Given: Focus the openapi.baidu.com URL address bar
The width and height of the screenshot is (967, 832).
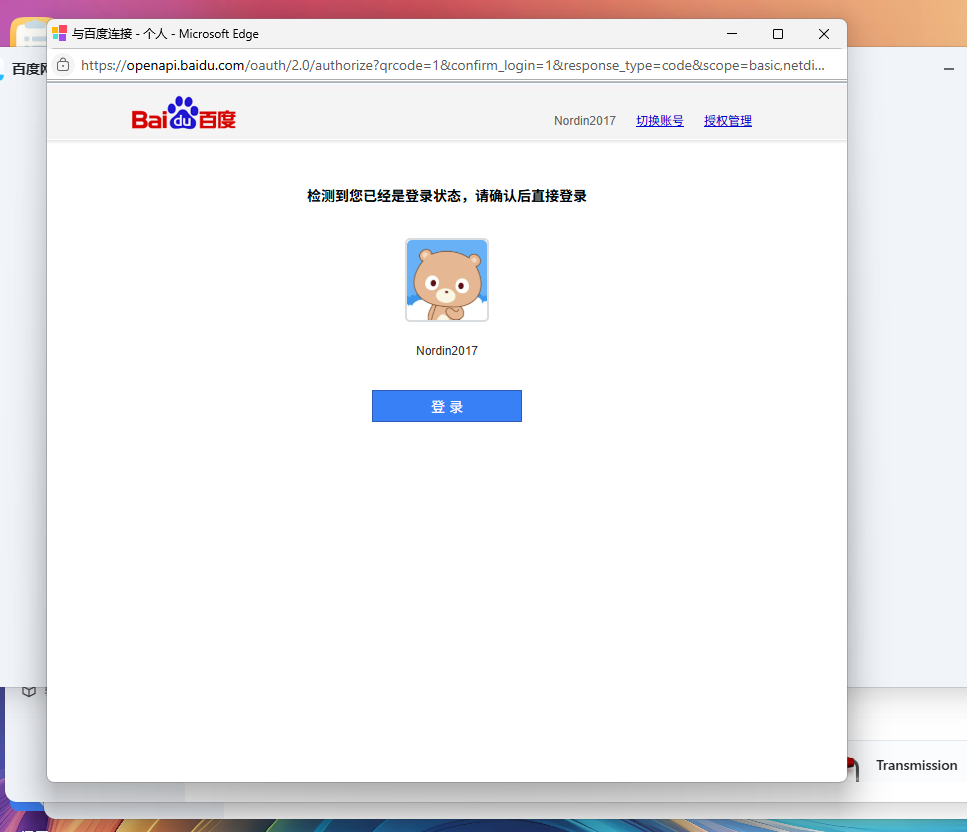Looking at the screenshot, I should click(450, 65).
